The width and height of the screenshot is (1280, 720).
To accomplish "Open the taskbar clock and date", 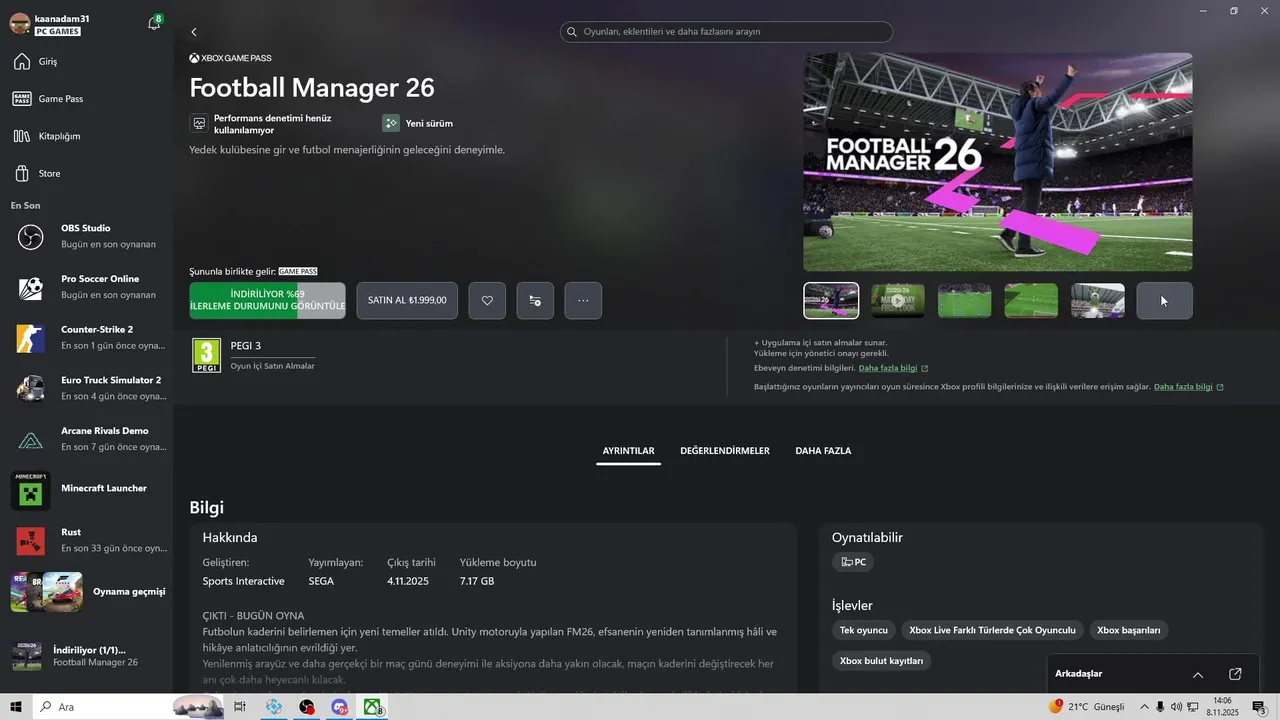I will (1222, 707).
